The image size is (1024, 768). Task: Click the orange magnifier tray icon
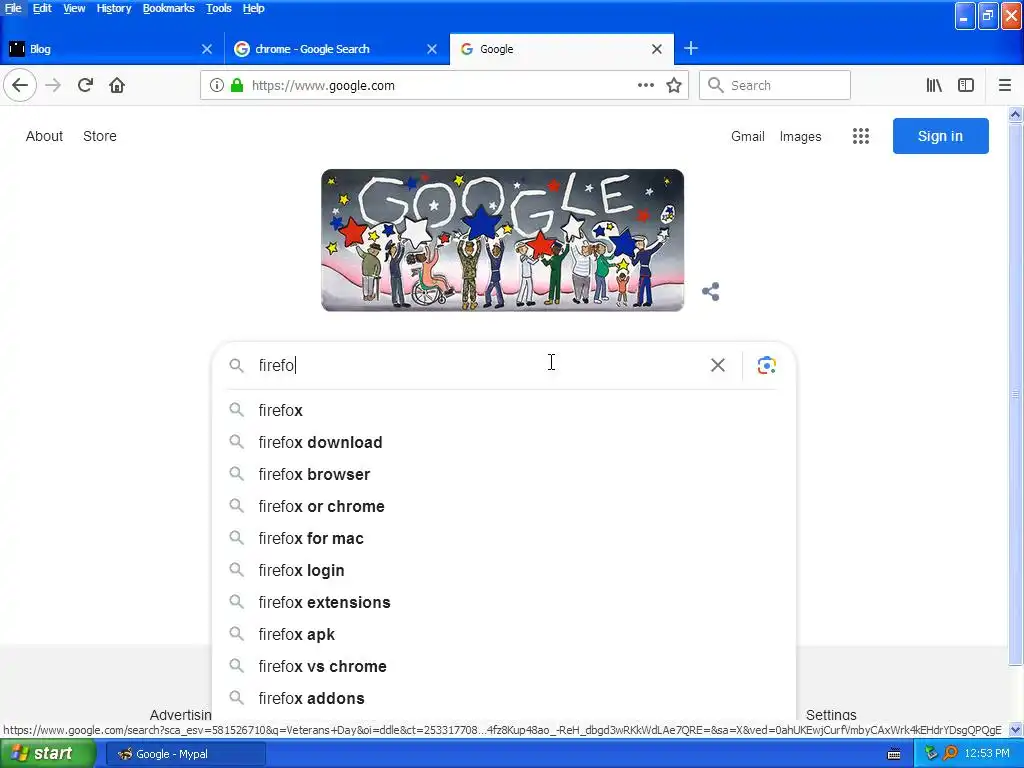point(951,754)
